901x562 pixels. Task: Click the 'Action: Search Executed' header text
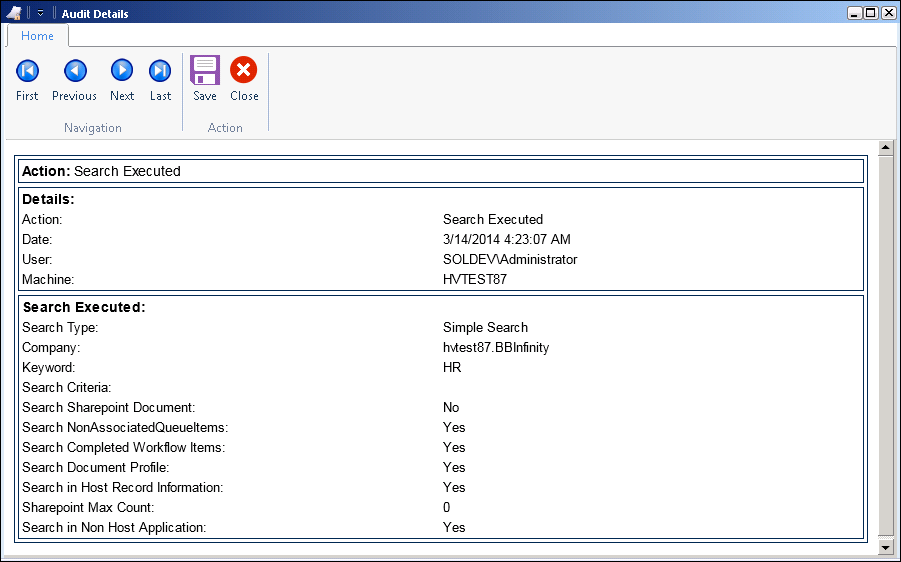pyautogui.click(x=101, y=171)
